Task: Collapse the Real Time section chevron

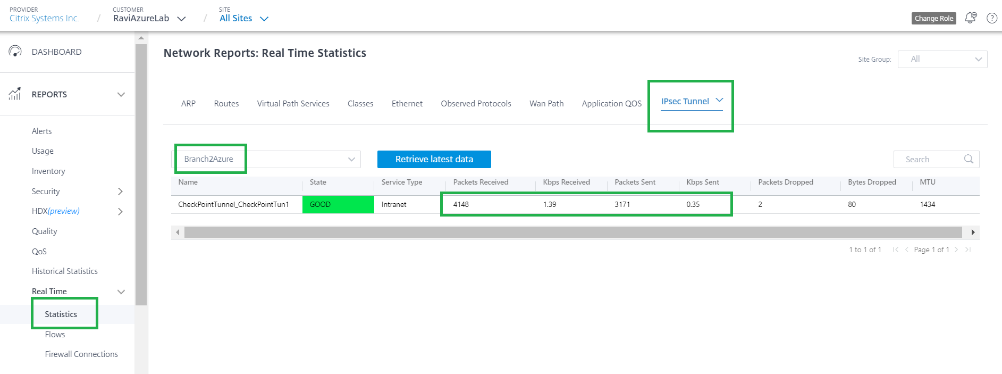Action: coord(121,292)
